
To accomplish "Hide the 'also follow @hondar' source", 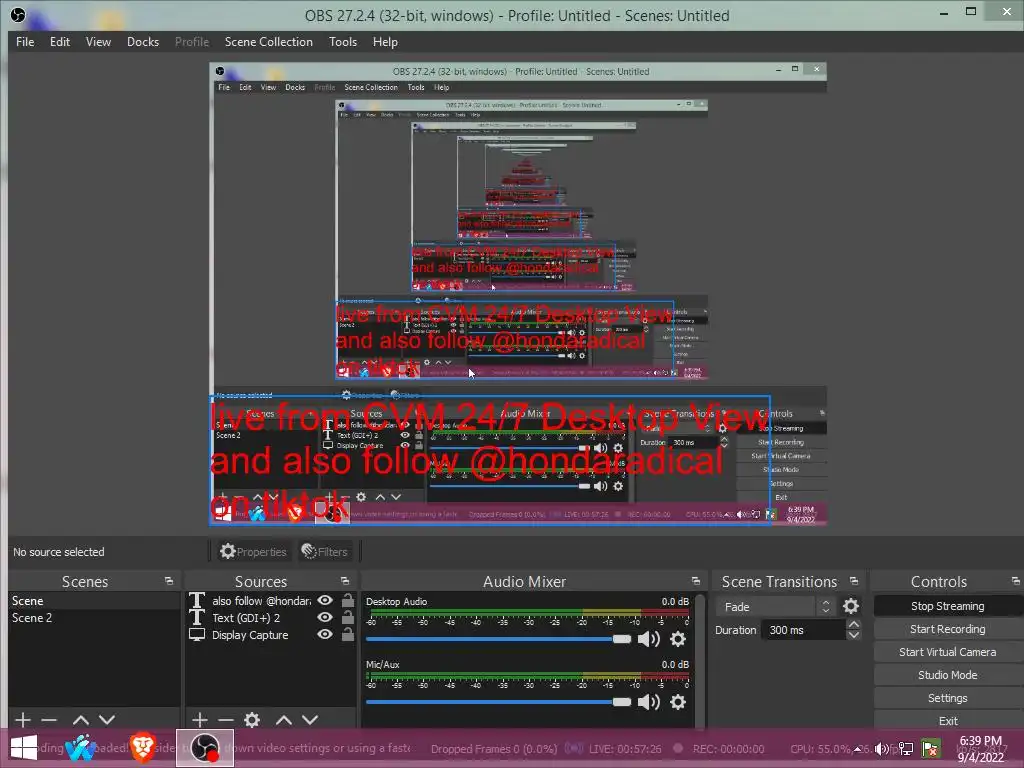I will (x=325, y=600).
